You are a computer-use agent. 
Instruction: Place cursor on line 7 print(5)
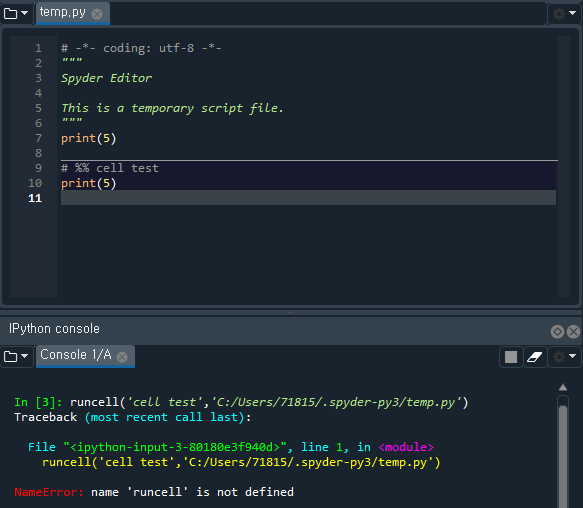pos(89,138)
